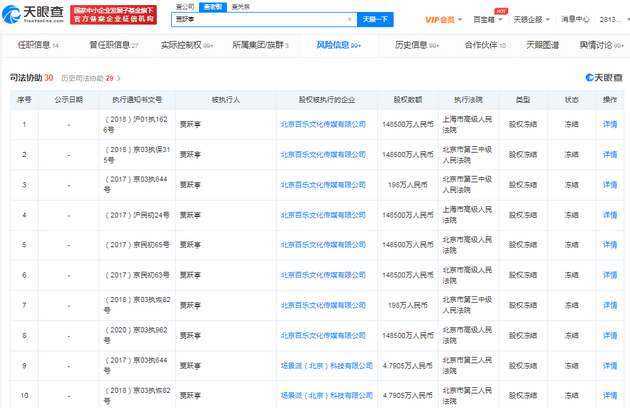630x408 pixels.
Task: Open 北京百乐文化传媒有限公司 link in row 5
Action: coord(323,245)
